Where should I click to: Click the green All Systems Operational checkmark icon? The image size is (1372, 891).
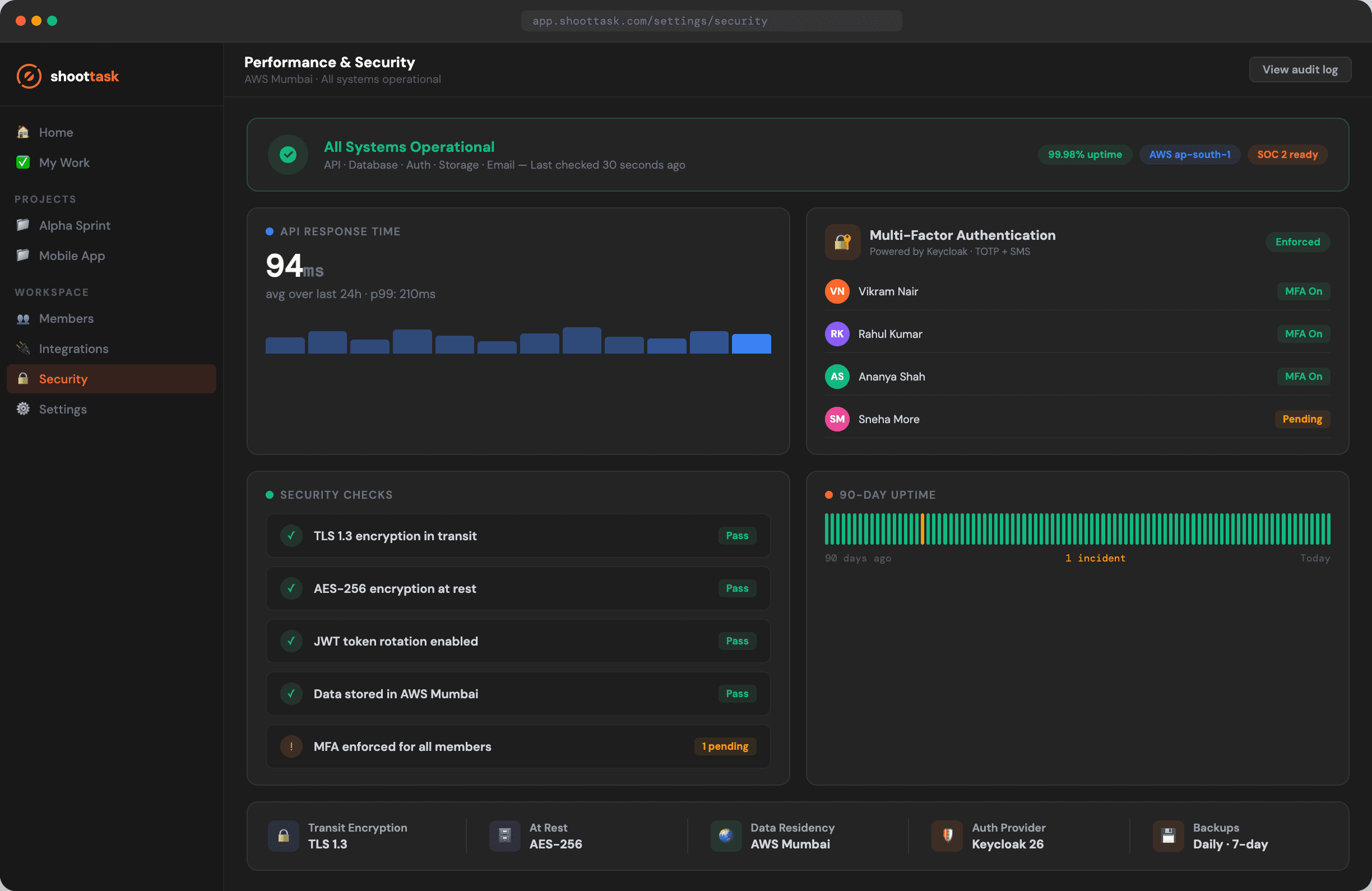click(288, 155)
